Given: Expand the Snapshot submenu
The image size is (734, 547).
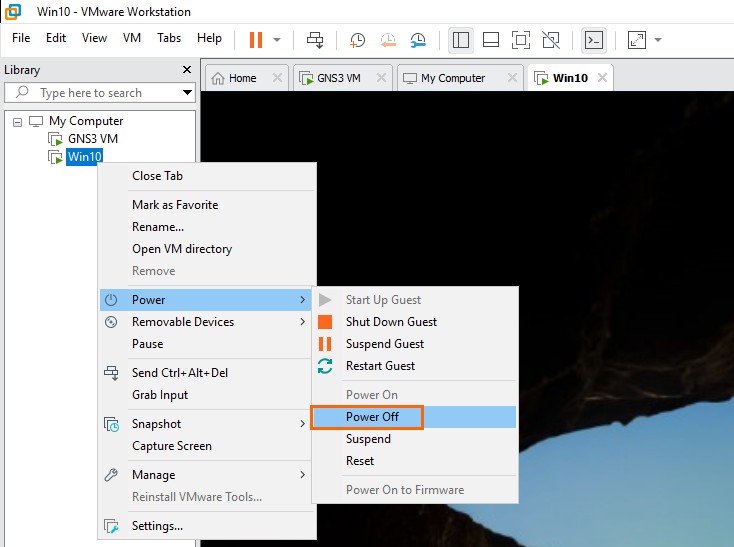Looking at the screenshot, I should pos(206,424).
